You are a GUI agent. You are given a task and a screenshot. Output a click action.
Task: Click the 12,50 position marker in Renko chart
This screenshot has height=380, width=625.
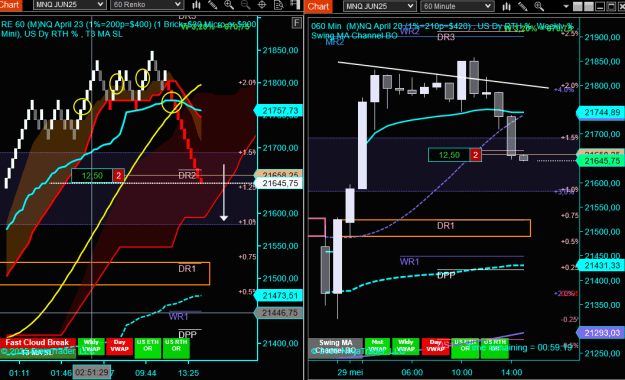pyautogui.click(x=92, y=176)
